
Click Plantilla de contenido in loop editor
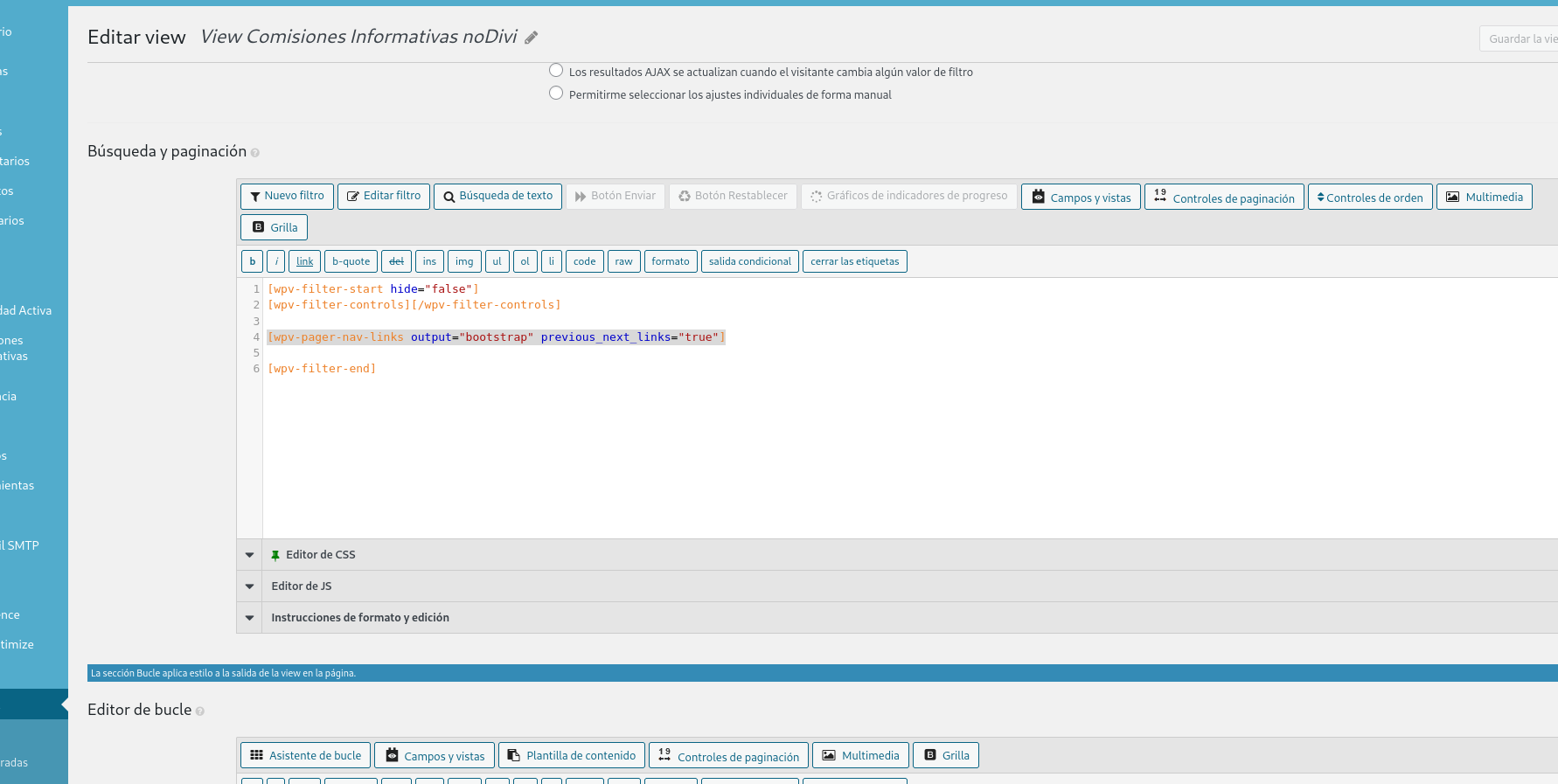pos(572,756)
